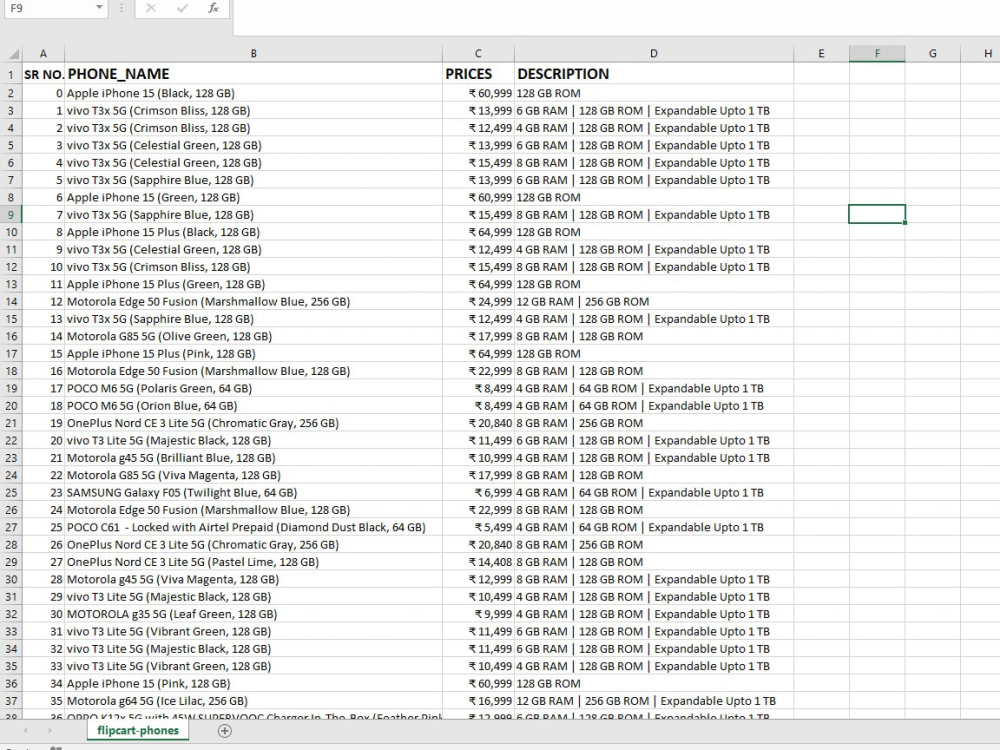Select row 37 header

point(11,701)
